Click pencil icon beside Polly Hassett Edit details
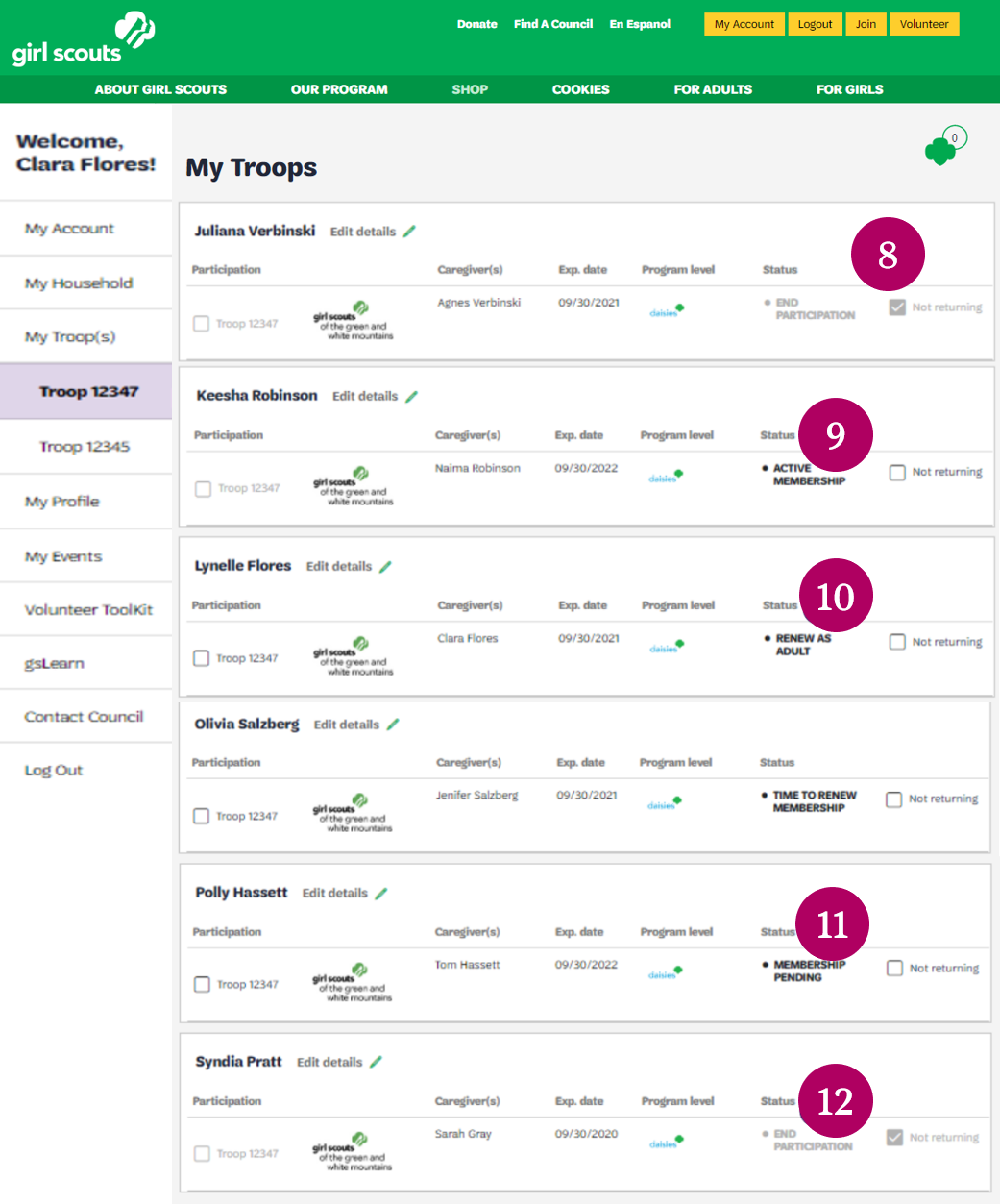Viewport: 1000px width, 1204px height. pos(381,894)
